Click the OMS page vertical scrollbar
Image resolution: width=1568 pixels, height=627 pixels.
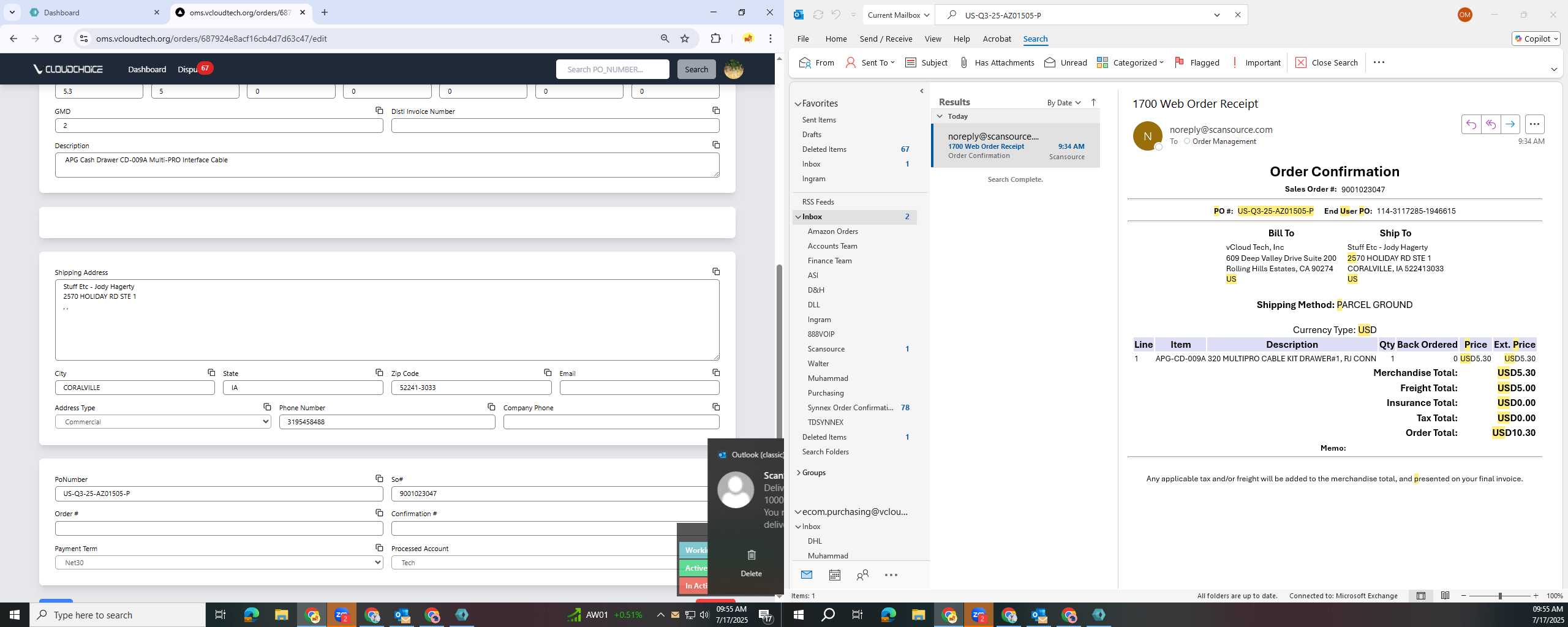click(779, 352)
